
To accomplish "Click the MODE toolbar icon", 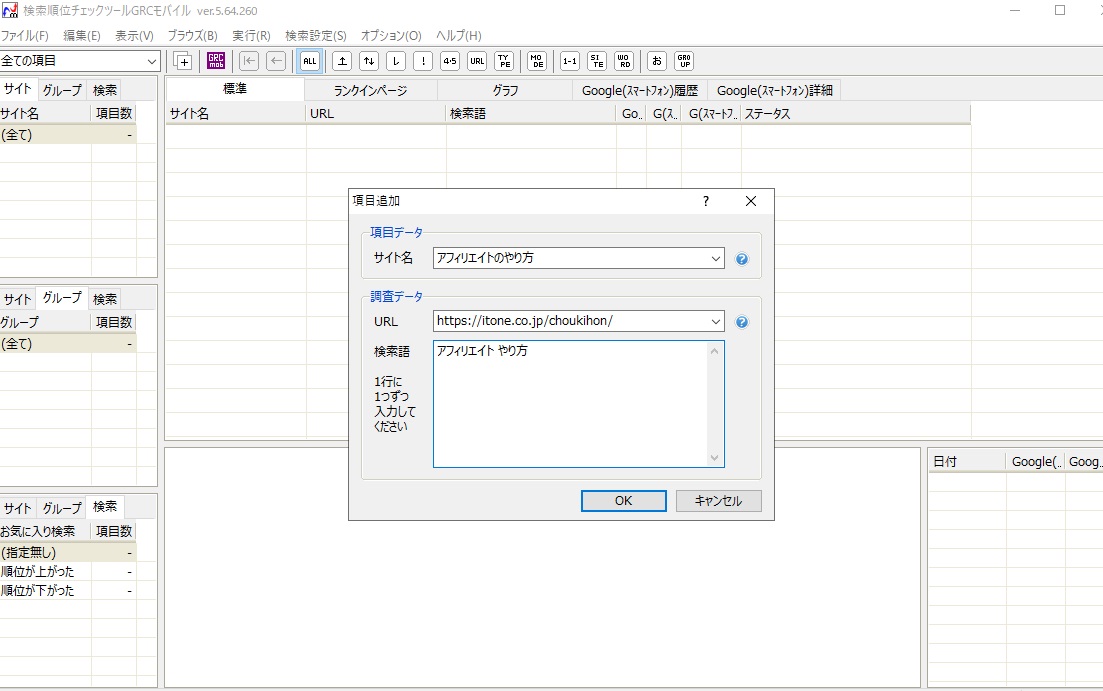I will tap(537, 61).
